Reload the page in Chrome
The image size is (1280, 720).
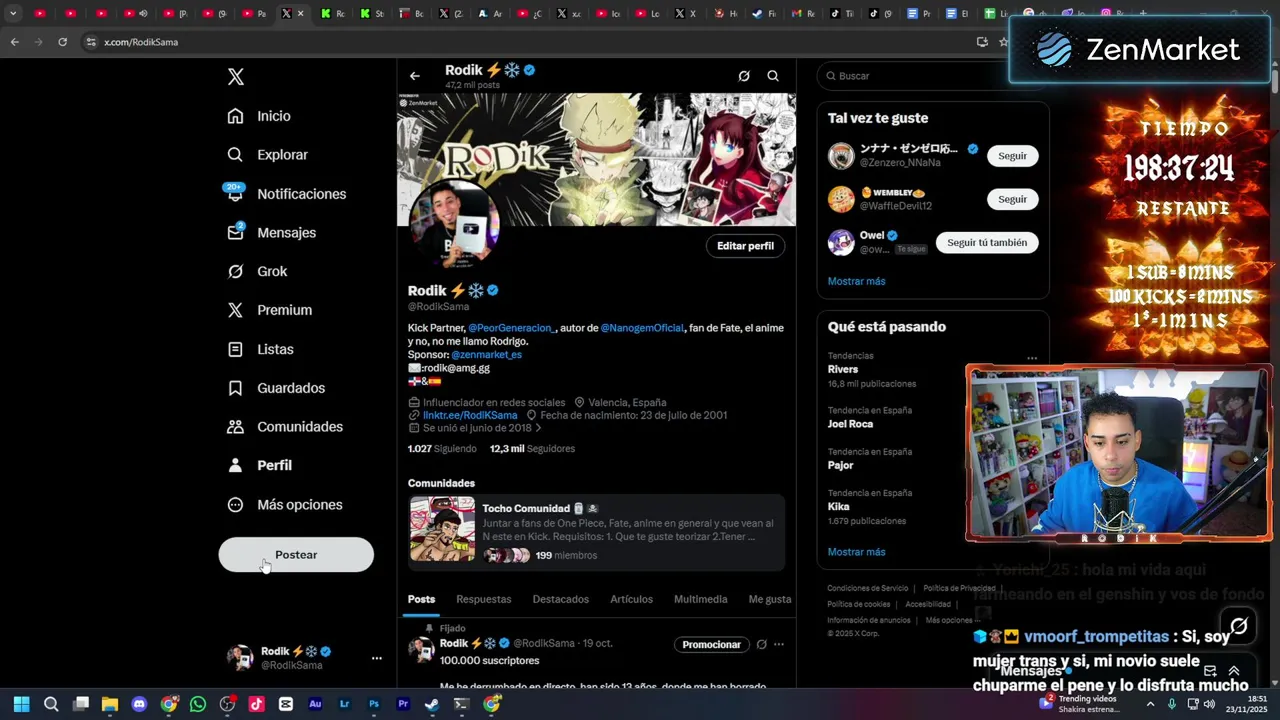[x=62, y=42]
